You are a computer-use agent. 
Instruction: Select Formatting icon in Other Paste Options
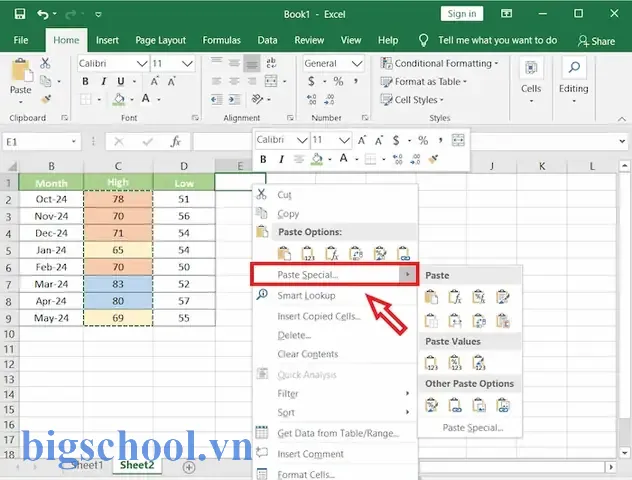tap(431, 405)
